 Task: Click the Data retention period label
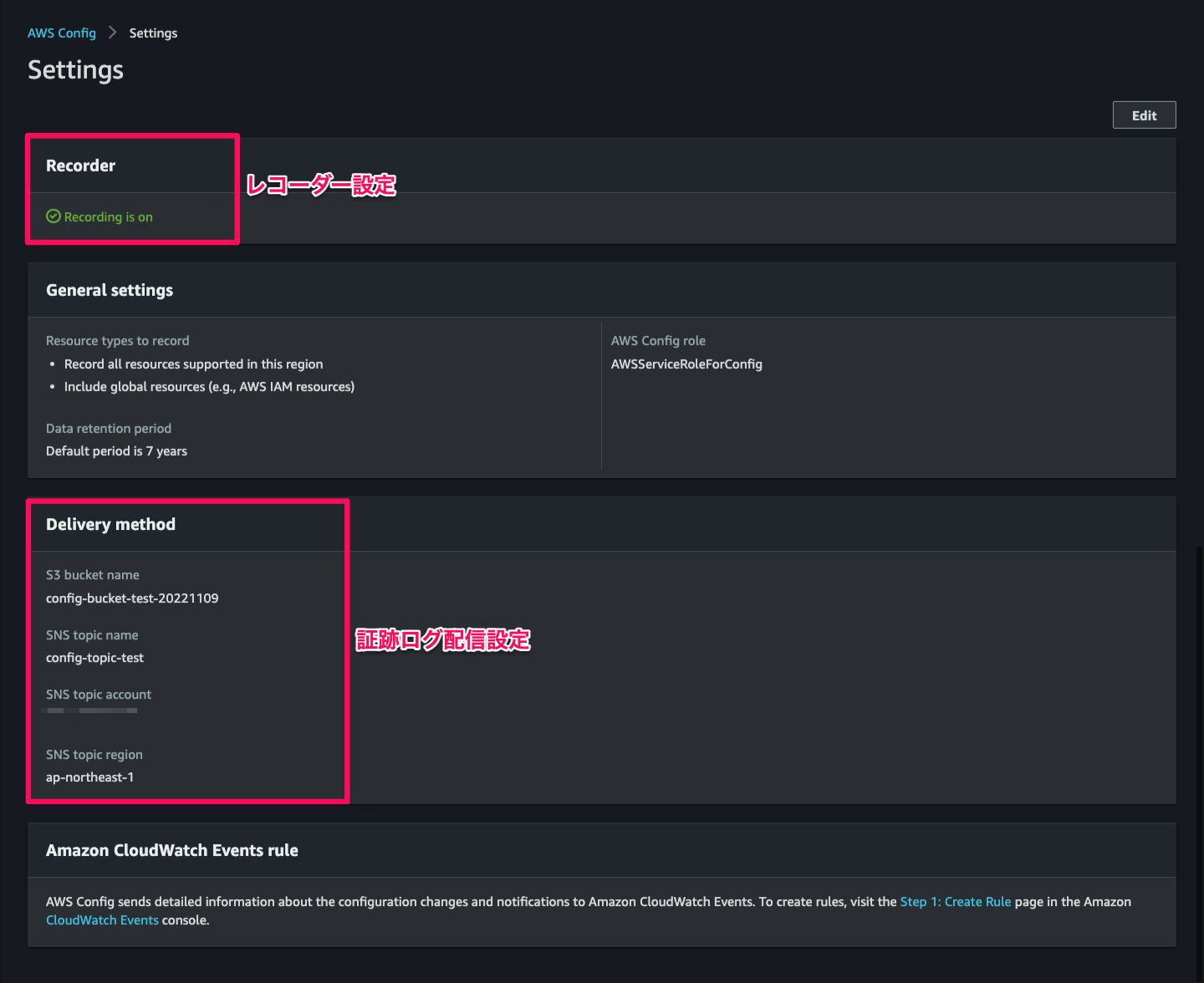[x=108, y=428]
